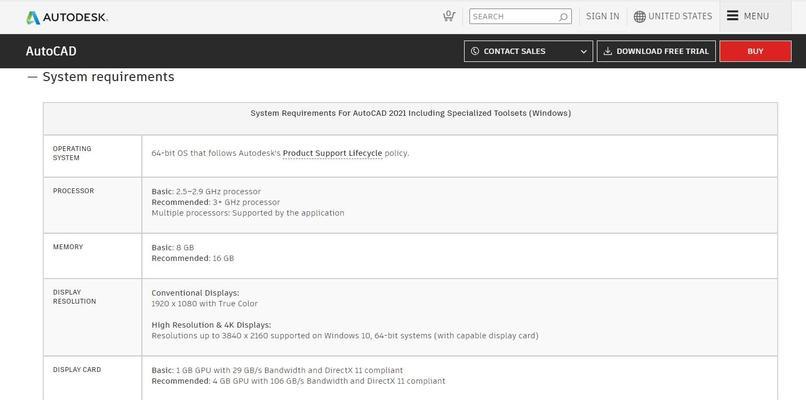Click the search magnifier icon
806x400 pixels.
tap(563, 17)
